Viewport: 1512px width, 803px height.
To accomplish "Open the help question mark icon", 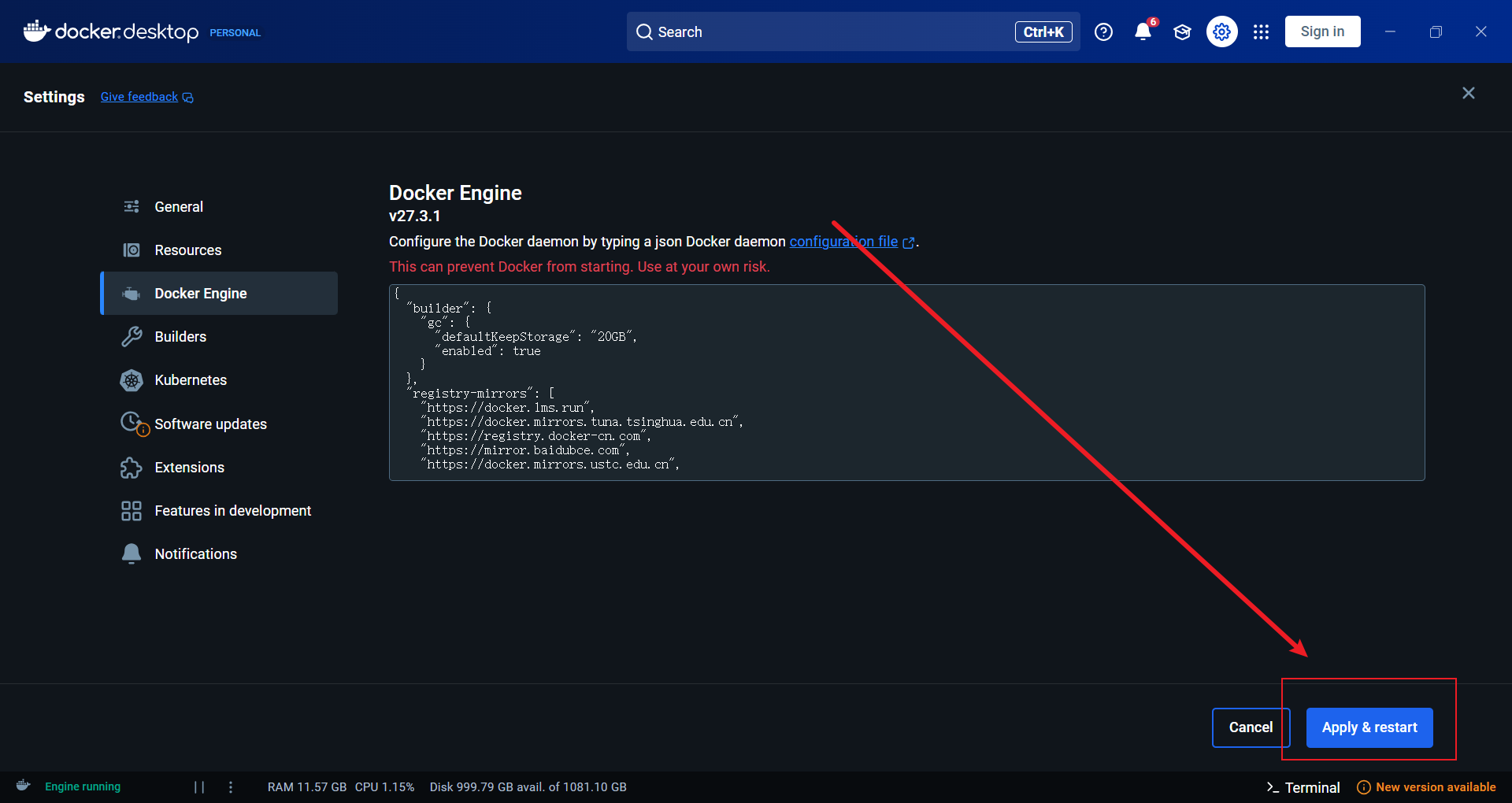I will pos(1103,31).
